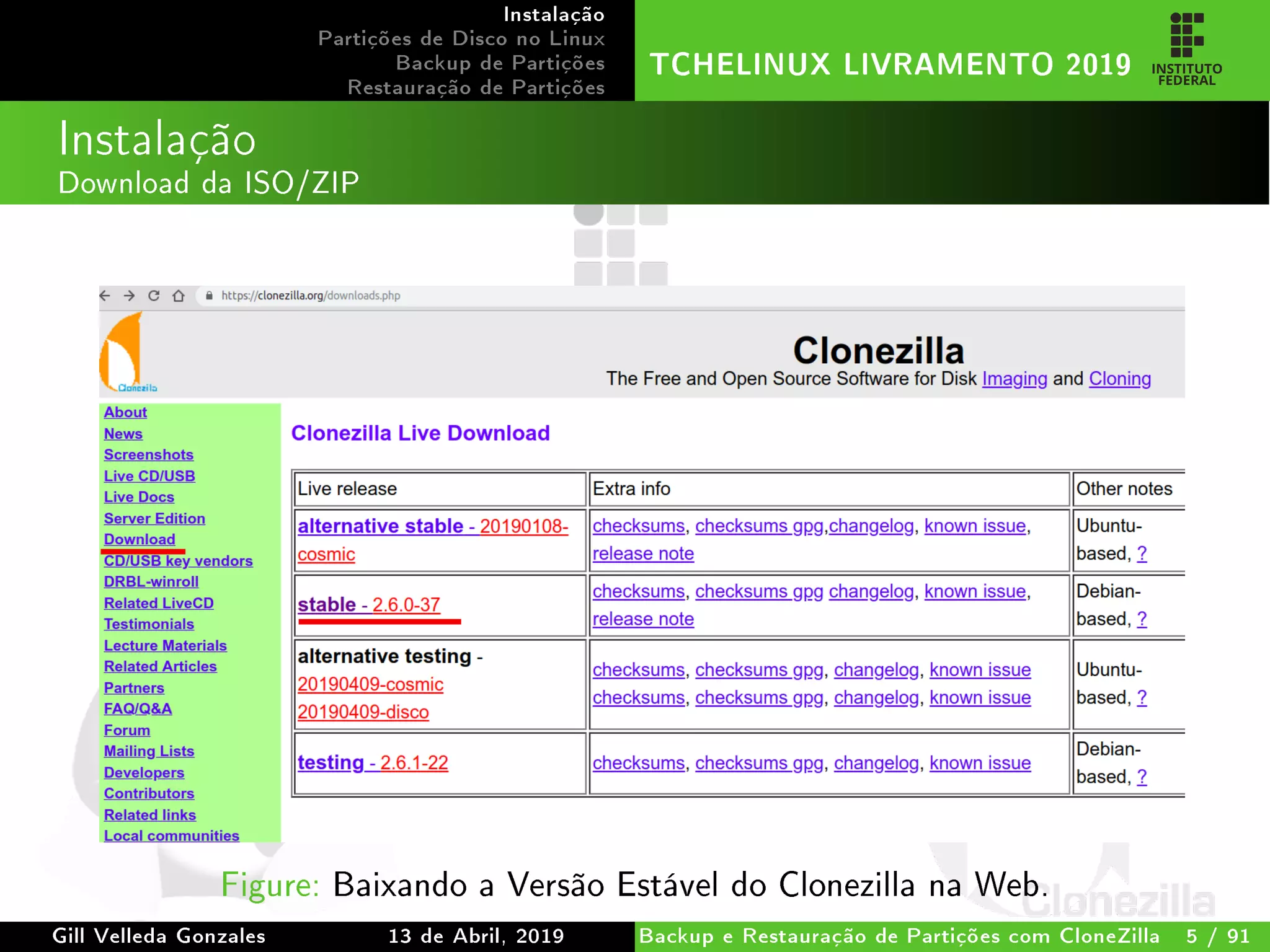
Task: Open the Mailing Lists link
Action: click(x=149, y=751)
